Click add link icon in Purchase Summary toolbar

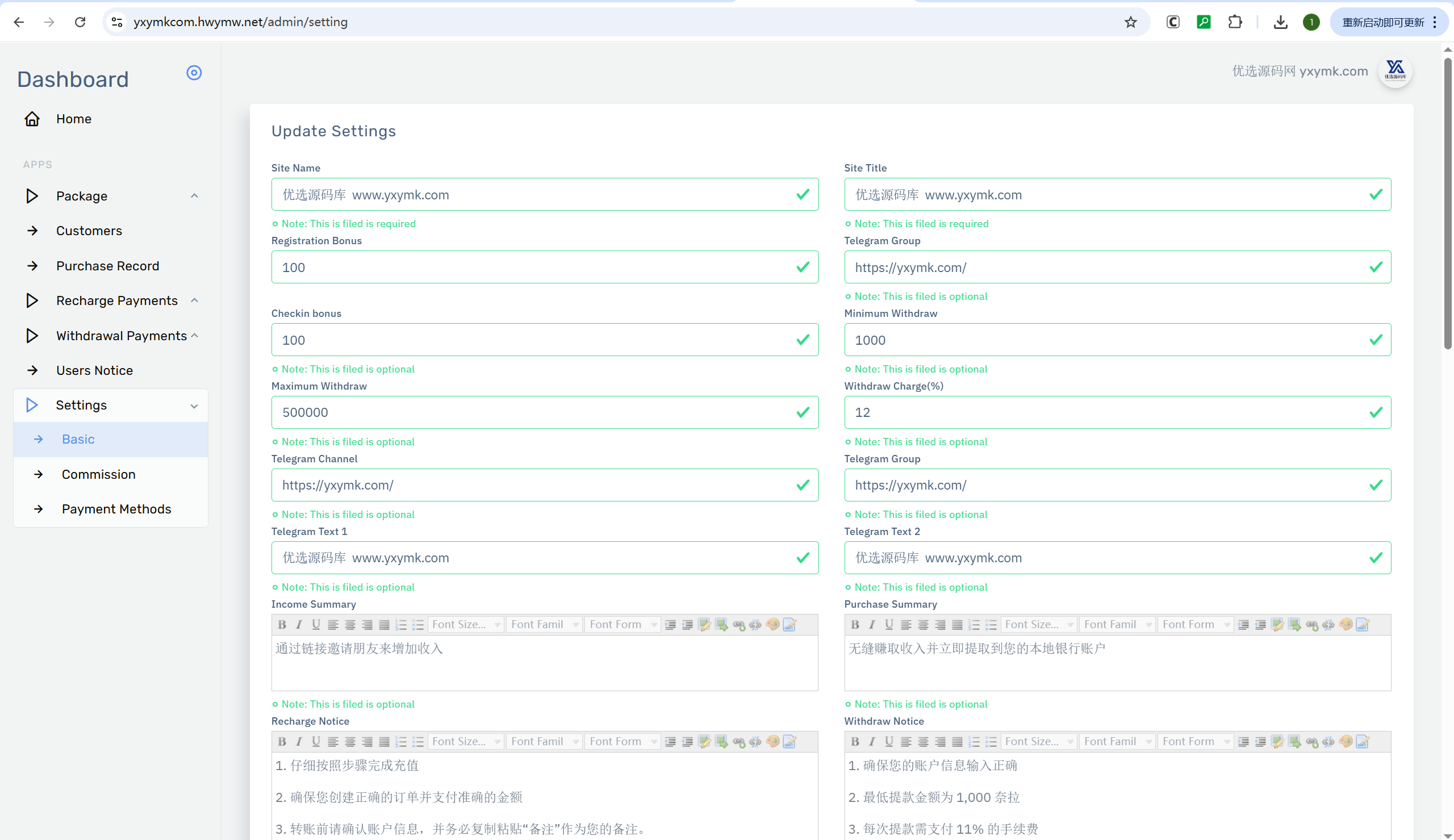click(x=1311, y=624)
